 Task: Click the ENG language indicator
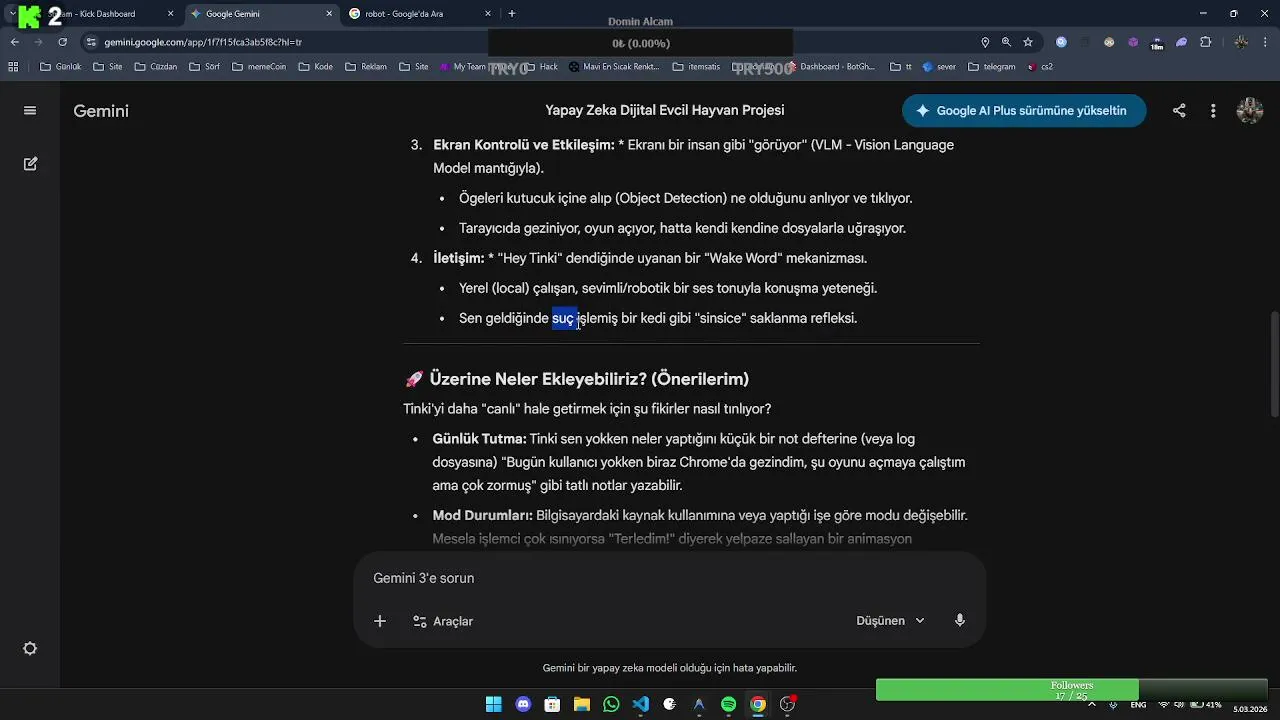tap(1138, 704)
